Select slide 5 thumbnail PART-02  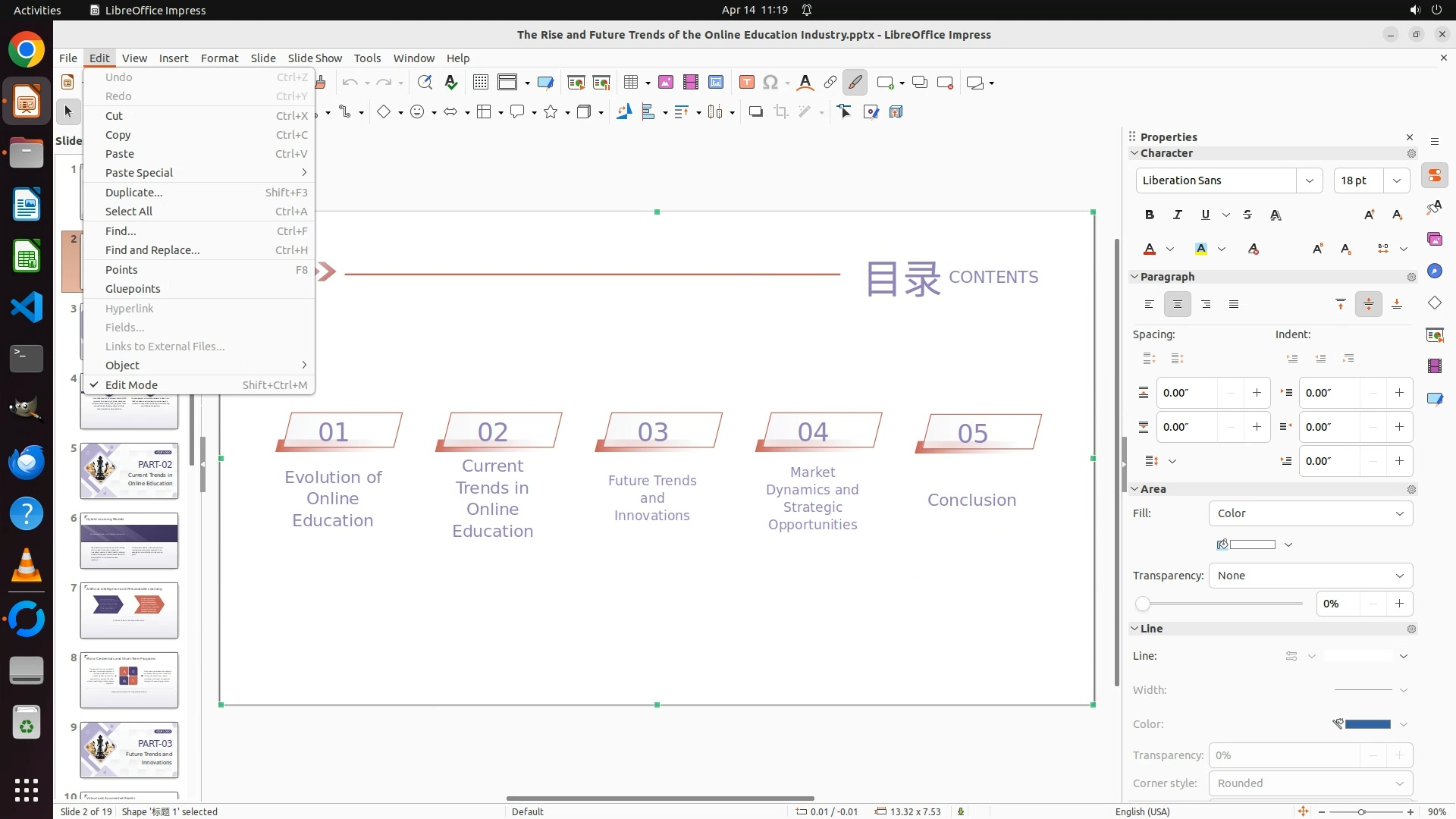pyautogui.click(x=129, y=471)
